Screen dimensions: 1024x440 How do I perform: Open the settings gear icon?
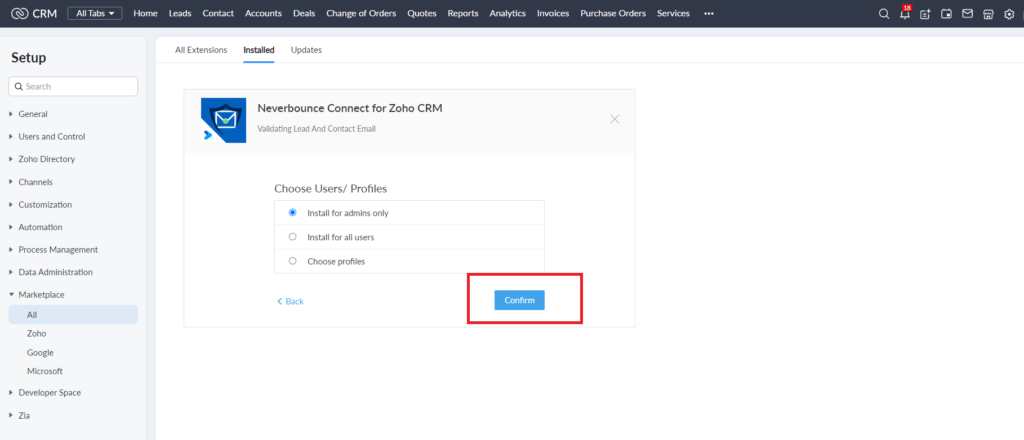point(1009,14)
